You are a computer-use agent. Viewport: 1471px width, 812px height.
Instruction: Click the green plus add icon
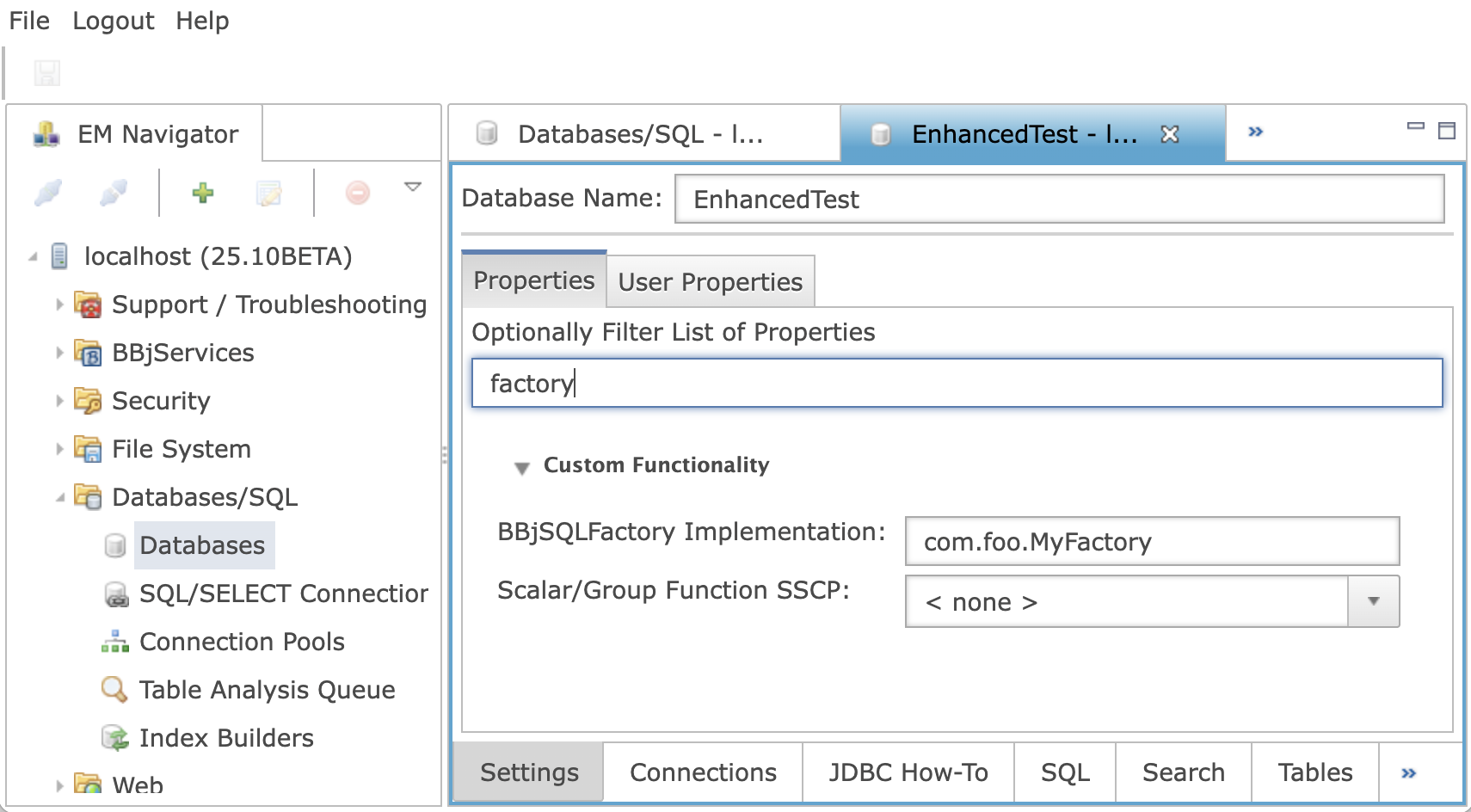coord(202,193)
